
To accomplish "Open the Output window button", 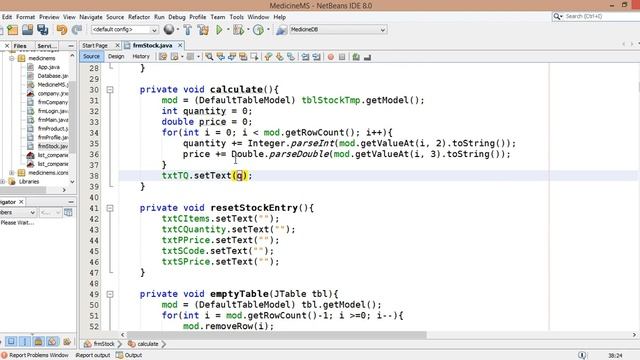I will [129, 355].
